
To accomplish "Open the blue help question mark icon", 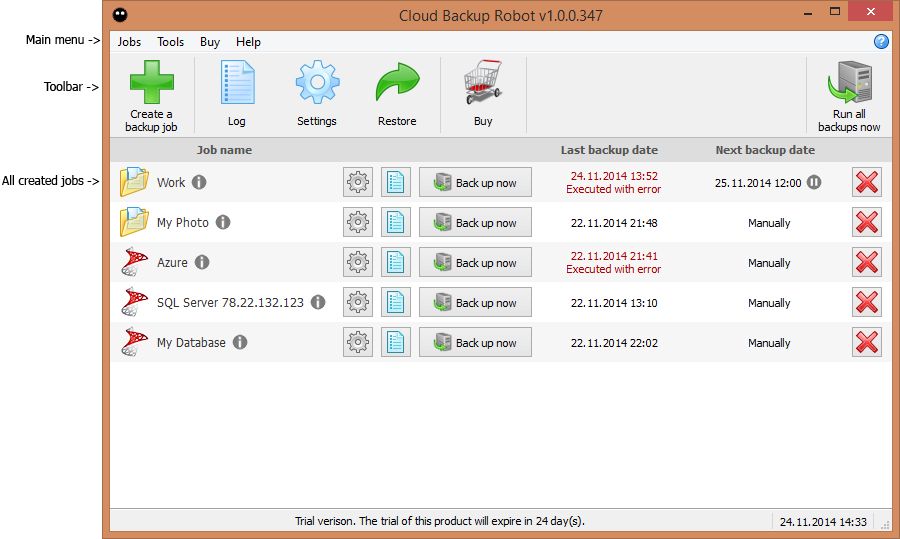I will (x=881, y=41).
